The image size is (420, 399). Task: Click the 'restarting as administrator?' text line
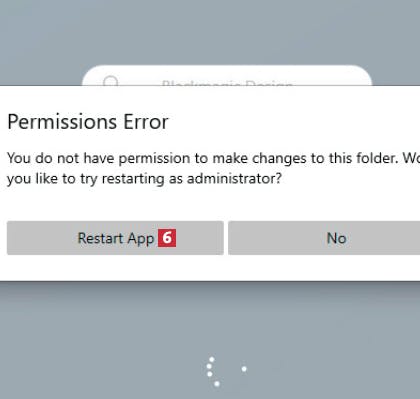pyautogui.click(x=144, y=179)
